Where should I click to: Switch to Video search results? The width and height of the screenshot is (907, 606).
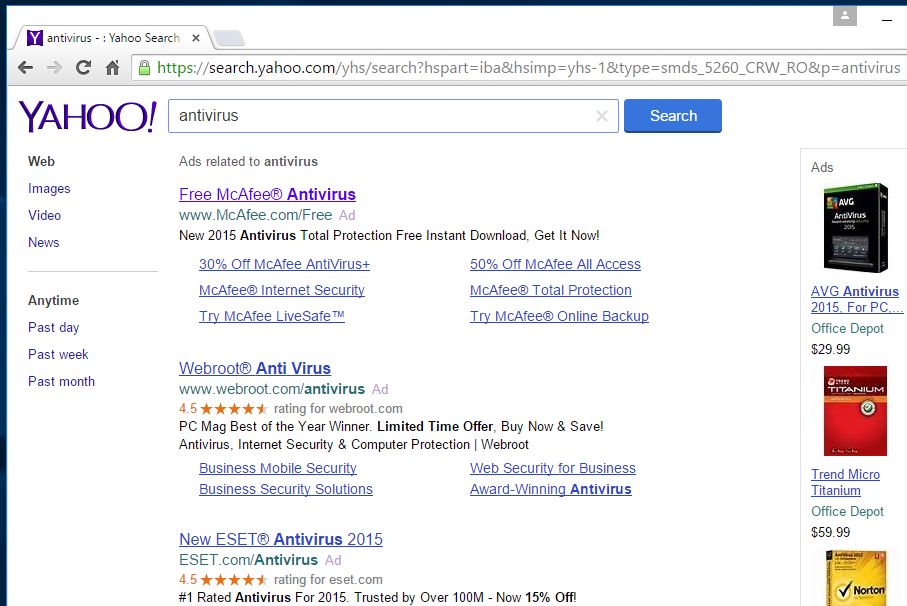point(44,215)
